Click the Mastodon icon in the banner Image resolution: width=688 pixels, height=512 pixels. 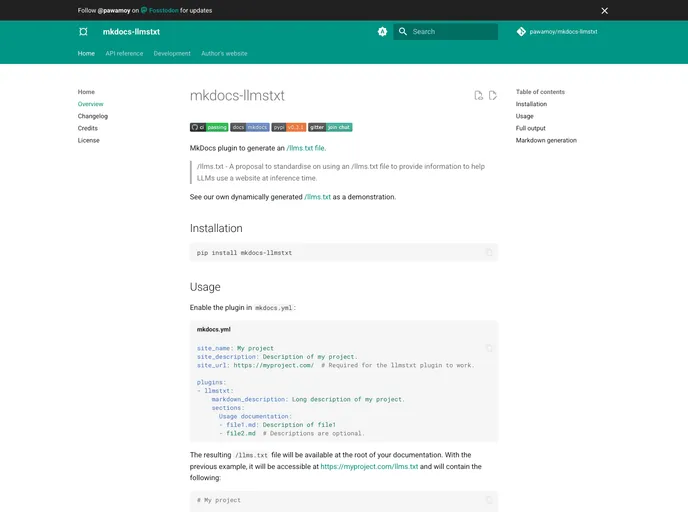144,10
